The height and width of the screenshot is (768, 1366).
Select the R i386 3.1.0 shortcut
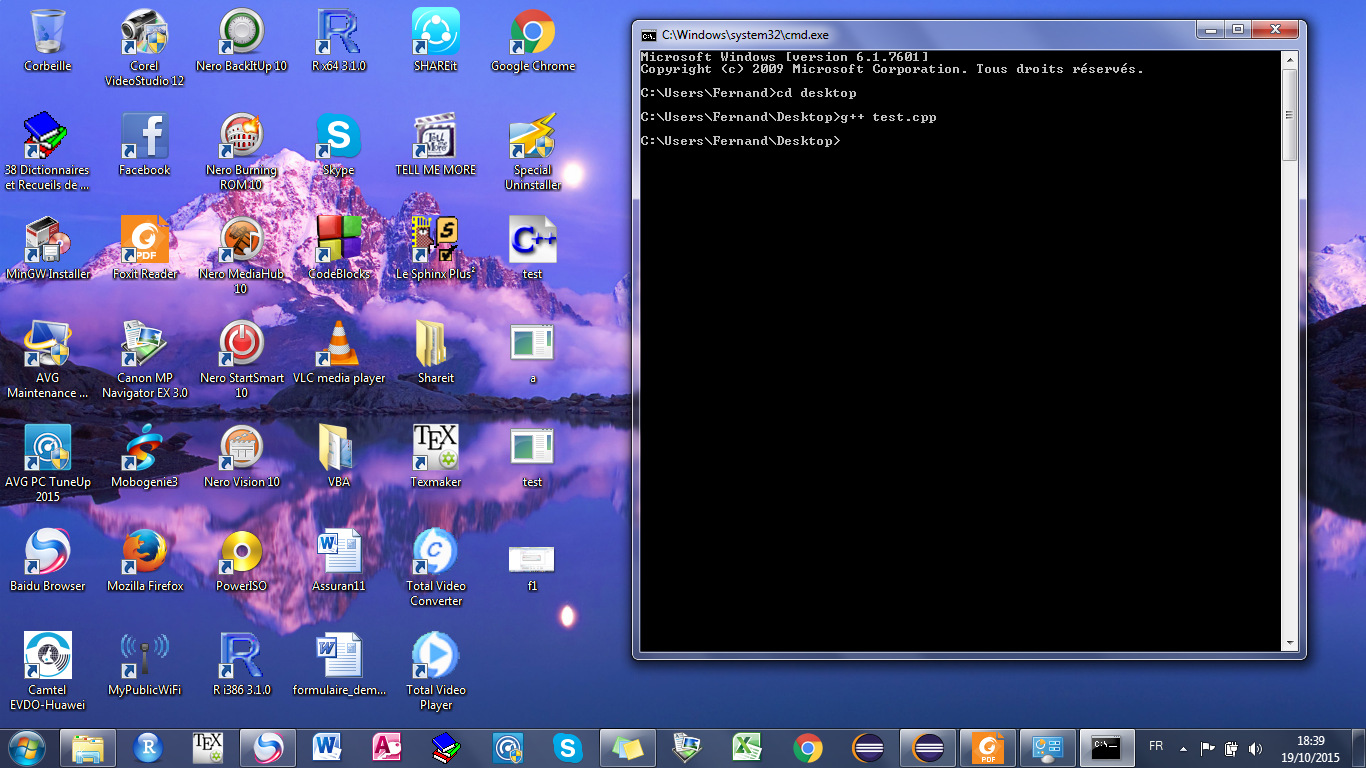point(241,664)
